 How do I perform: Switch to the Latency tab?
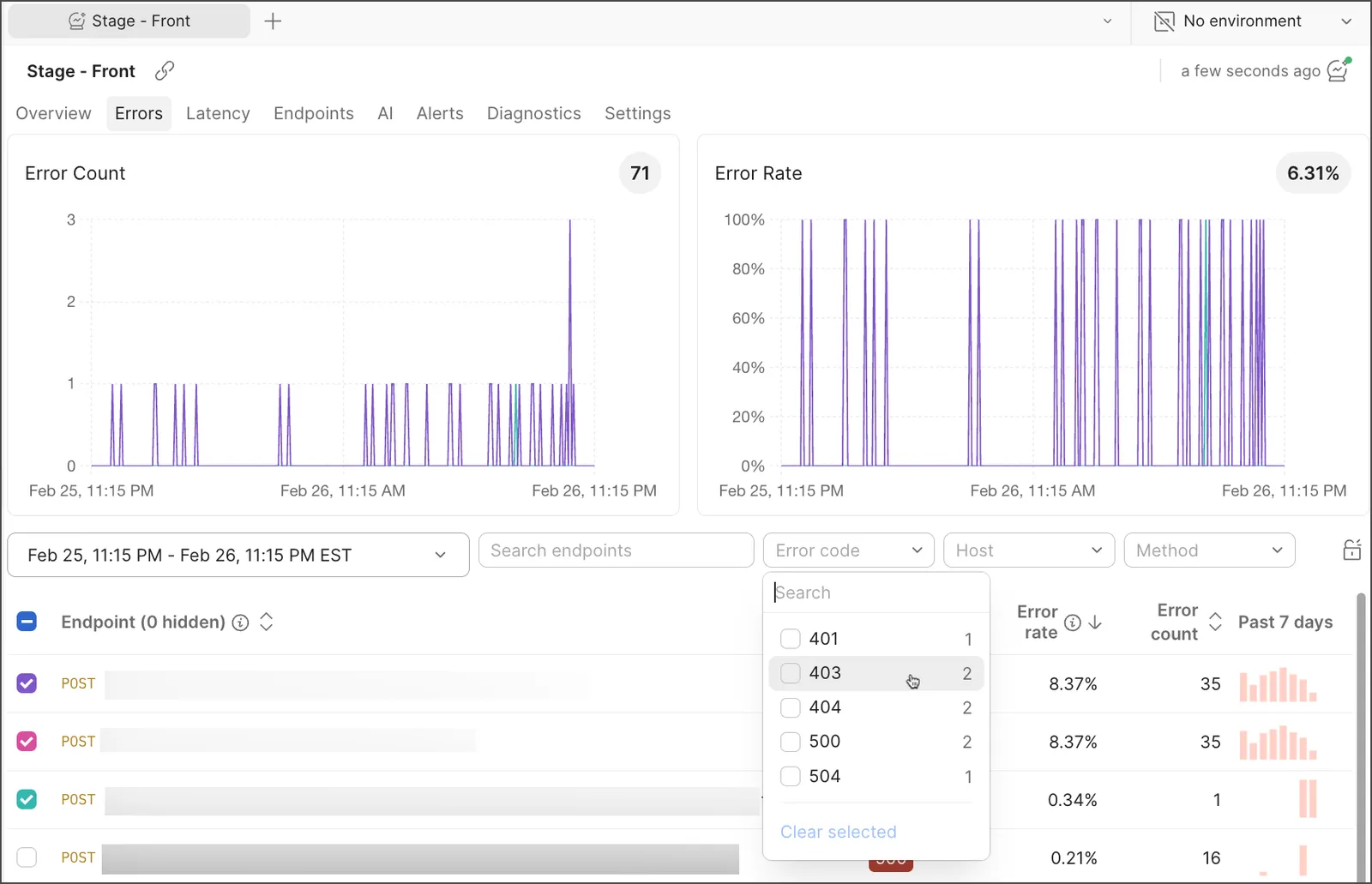coord(218,113)
